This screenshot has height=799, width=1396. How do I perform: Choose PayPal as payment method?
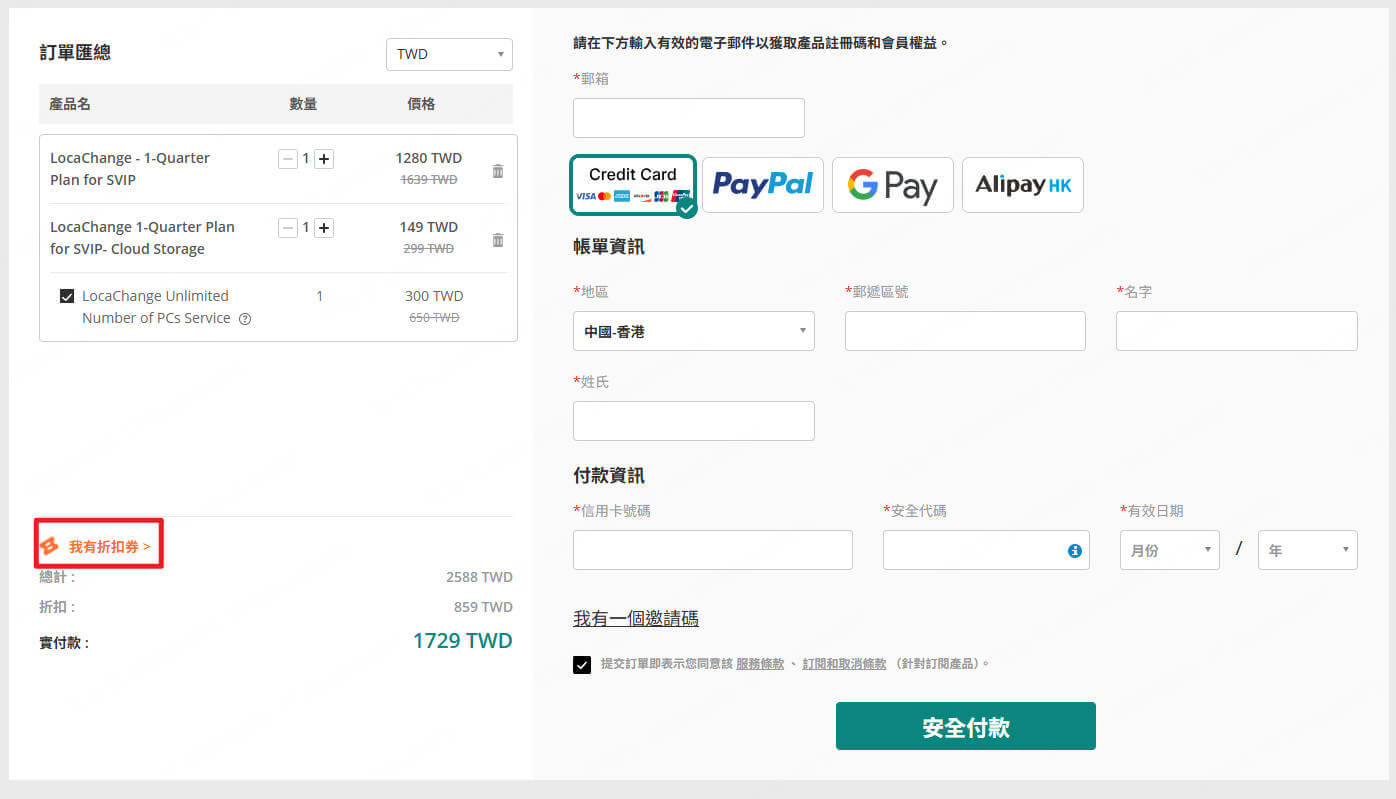[763, 185]
